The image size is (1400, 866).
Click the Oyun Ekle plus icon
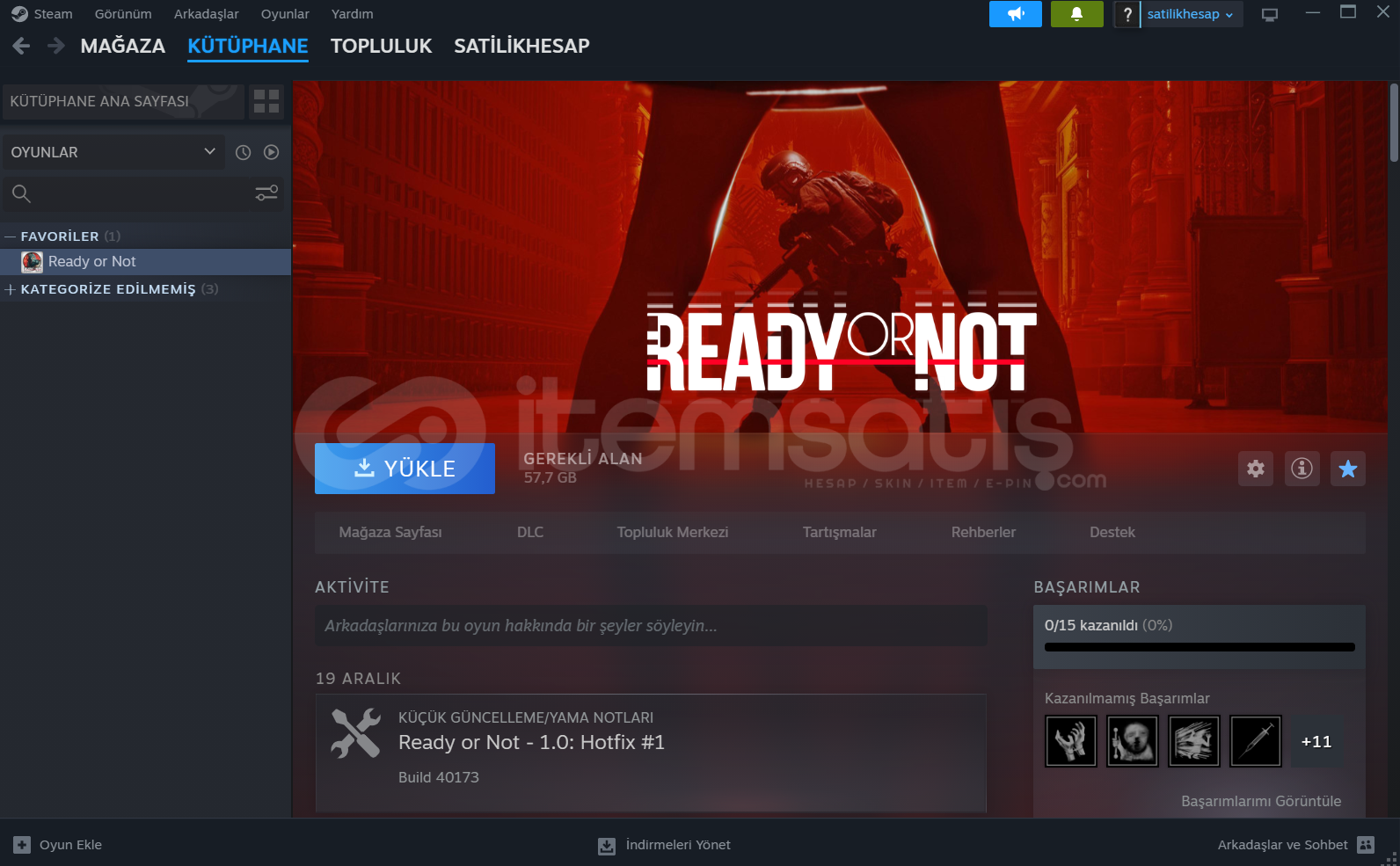22,845
